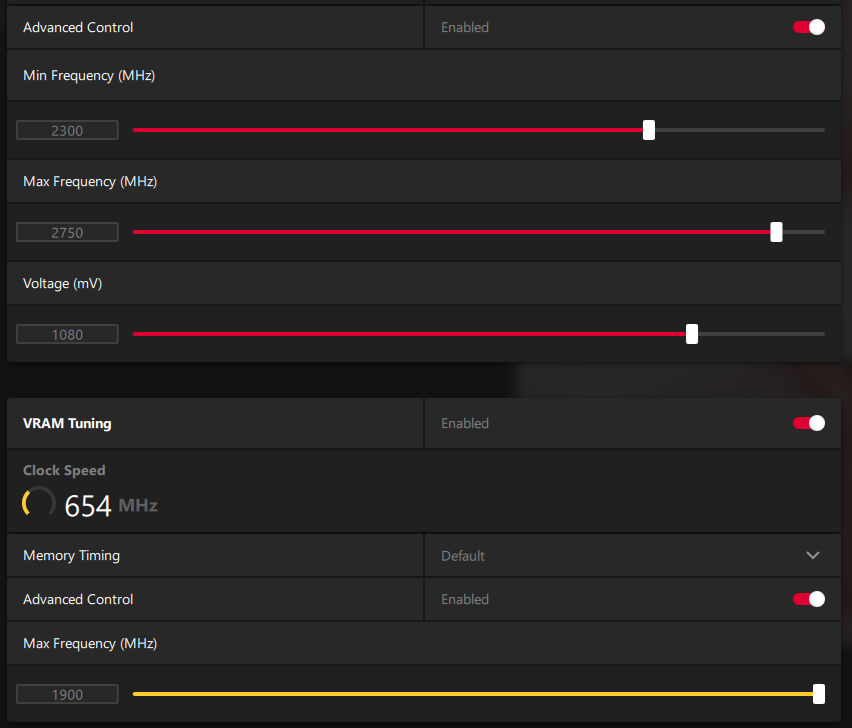The width and height of the screenshot is (852, 728).
Task: Click the VRAM Max Frequency yellow slider handle
Action: 819,694
